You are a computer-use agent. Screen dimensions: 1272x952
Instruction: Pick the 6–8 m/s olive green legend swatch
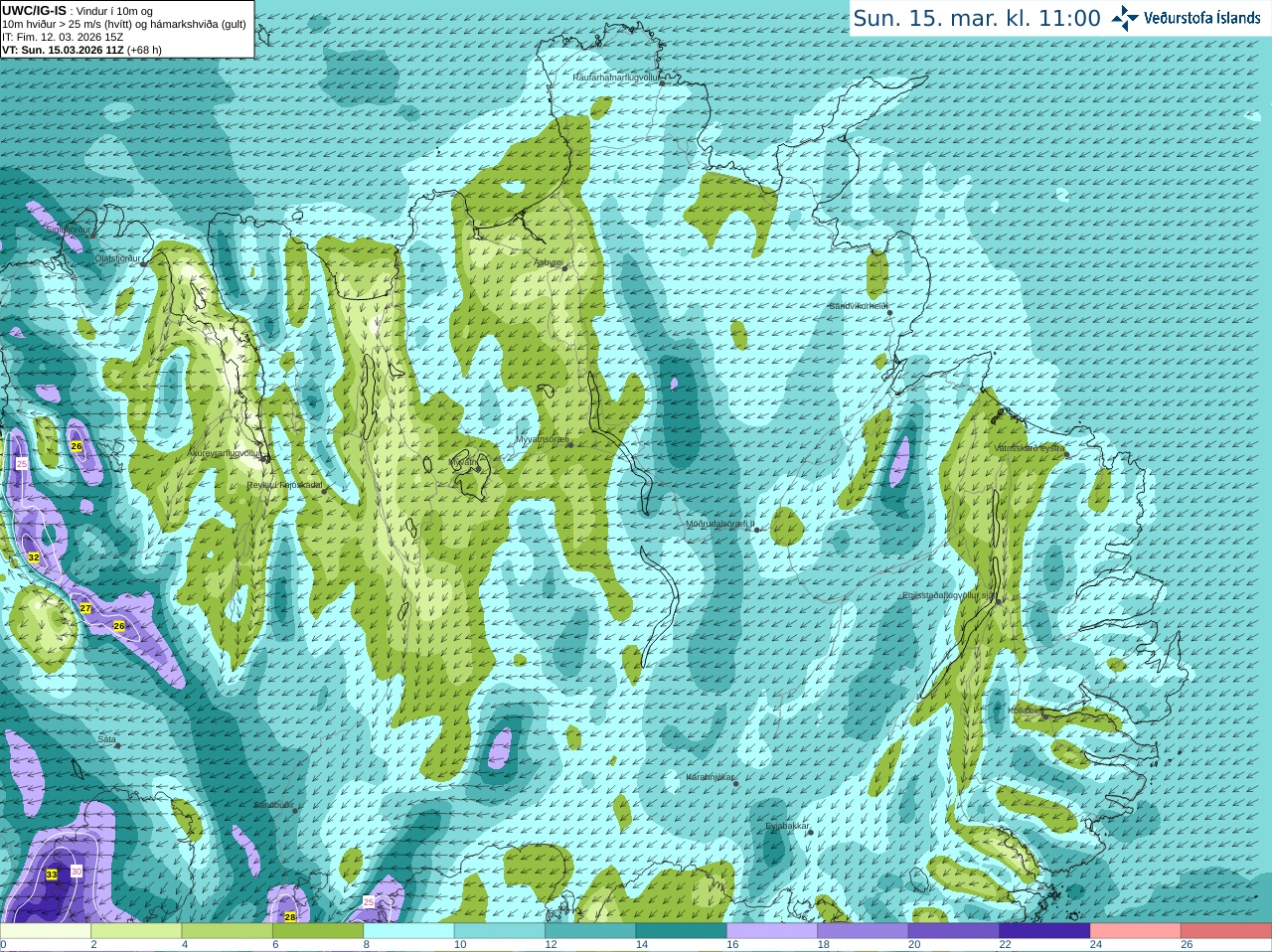point(318,931)
